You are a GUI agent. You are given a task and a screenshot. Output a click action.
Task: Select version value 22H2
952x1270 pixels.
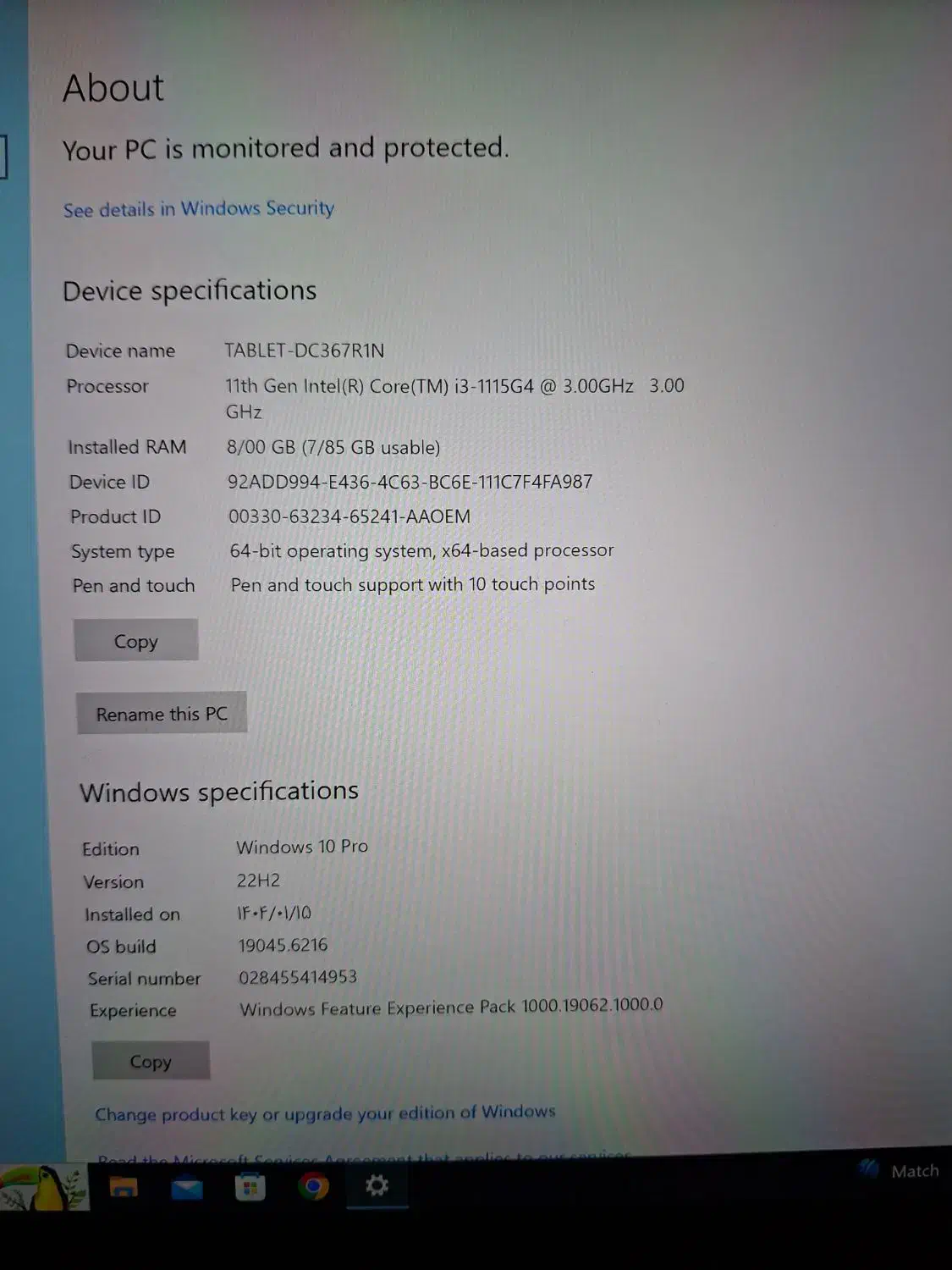258,881
